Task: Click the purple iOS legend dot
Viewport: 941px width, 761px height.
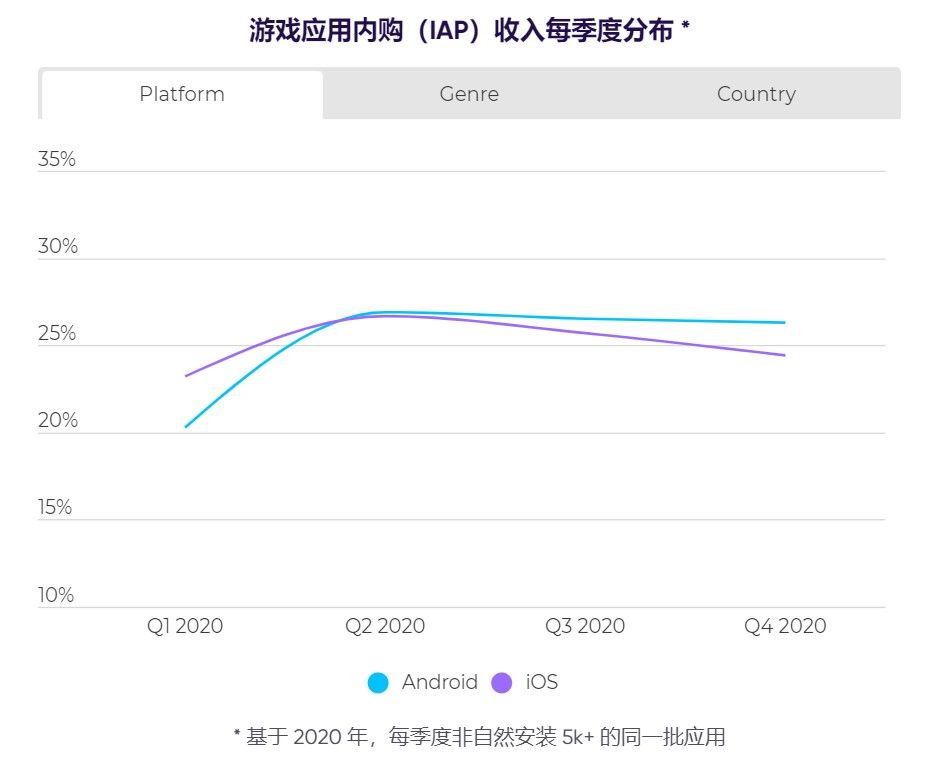Action: [502, 683]
